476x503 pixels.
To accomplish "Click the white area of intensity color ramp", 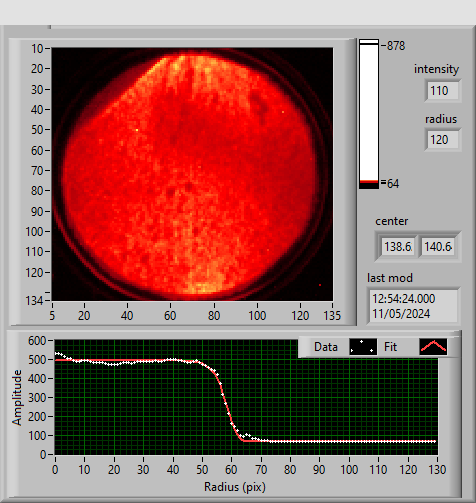I will 369,112.
